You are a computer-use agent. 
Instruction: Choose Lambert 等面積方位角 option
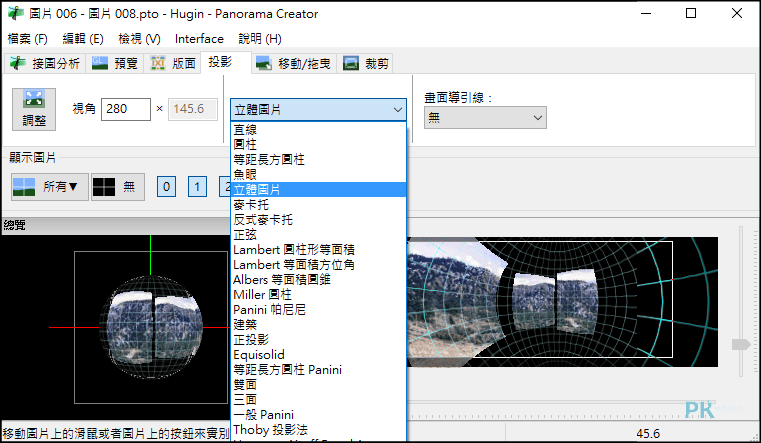pos(318,265)
